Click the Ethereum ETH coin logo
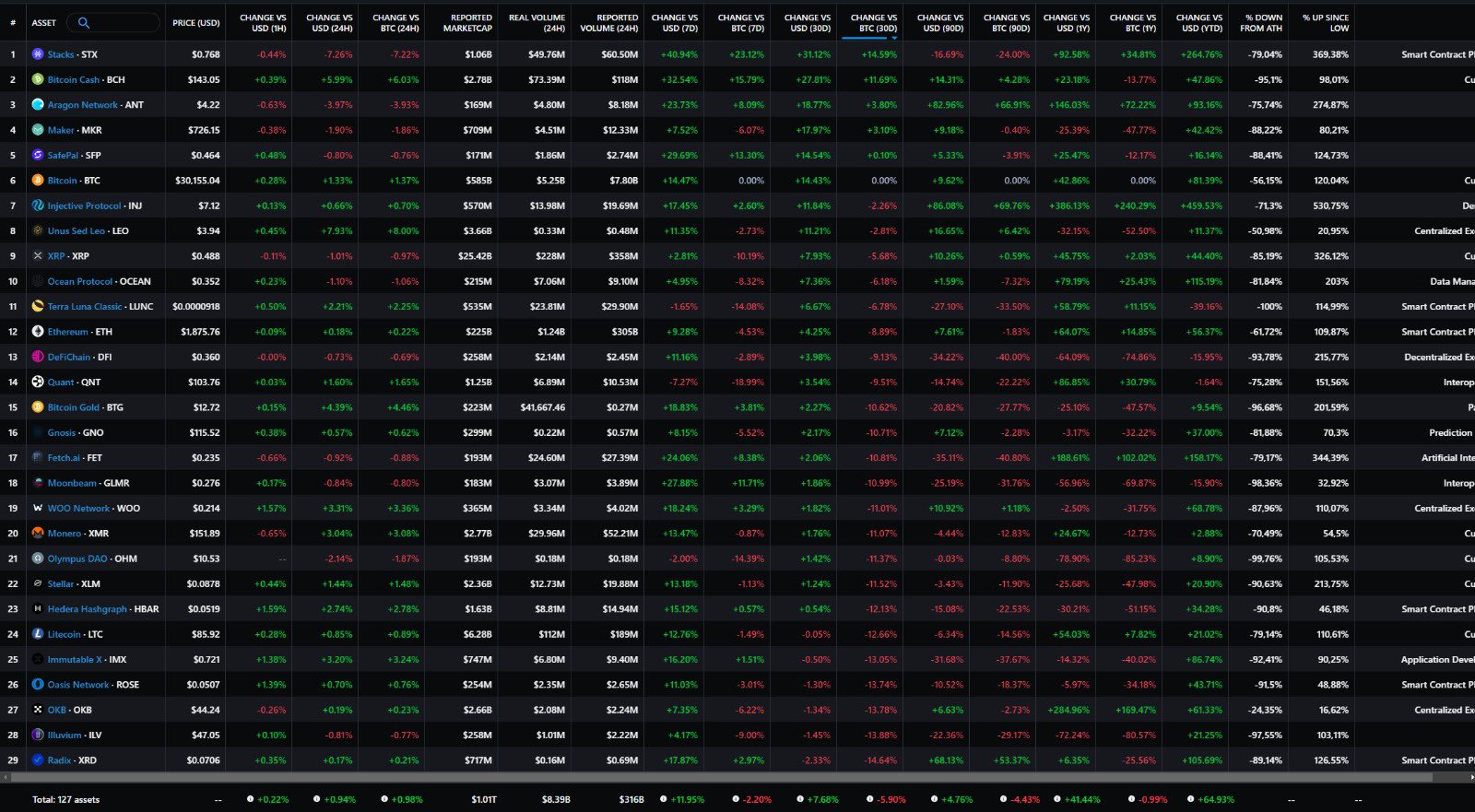The image size is (1475, 812). (38, 332)
